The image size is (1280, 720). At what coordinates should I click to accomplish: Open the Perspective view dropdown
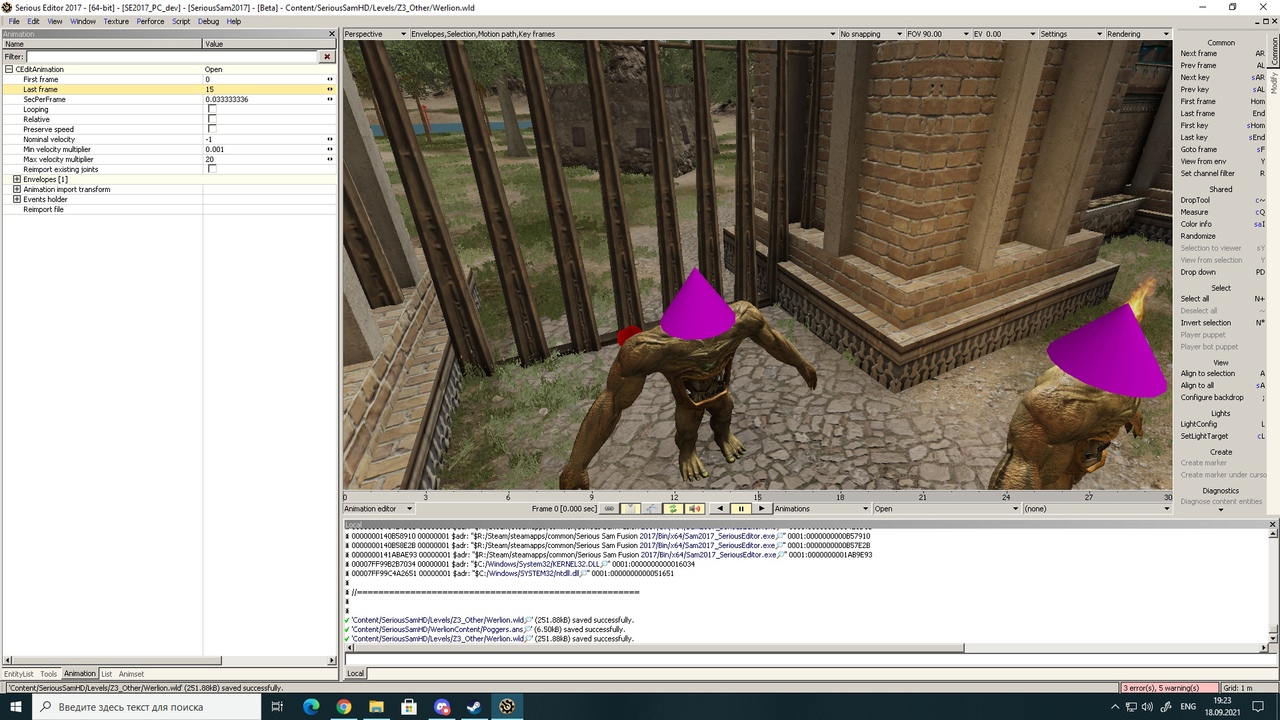[376, 34]
